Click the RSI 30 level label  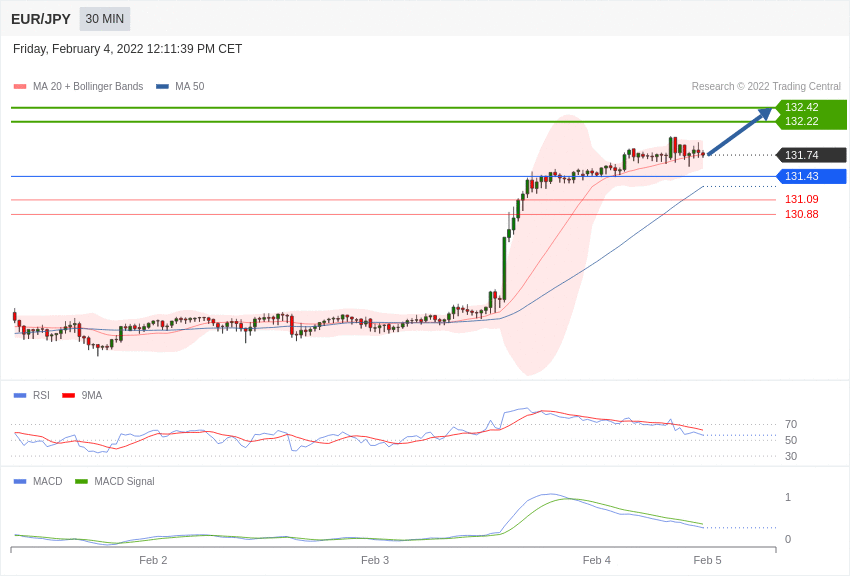(x=791, y=456)
